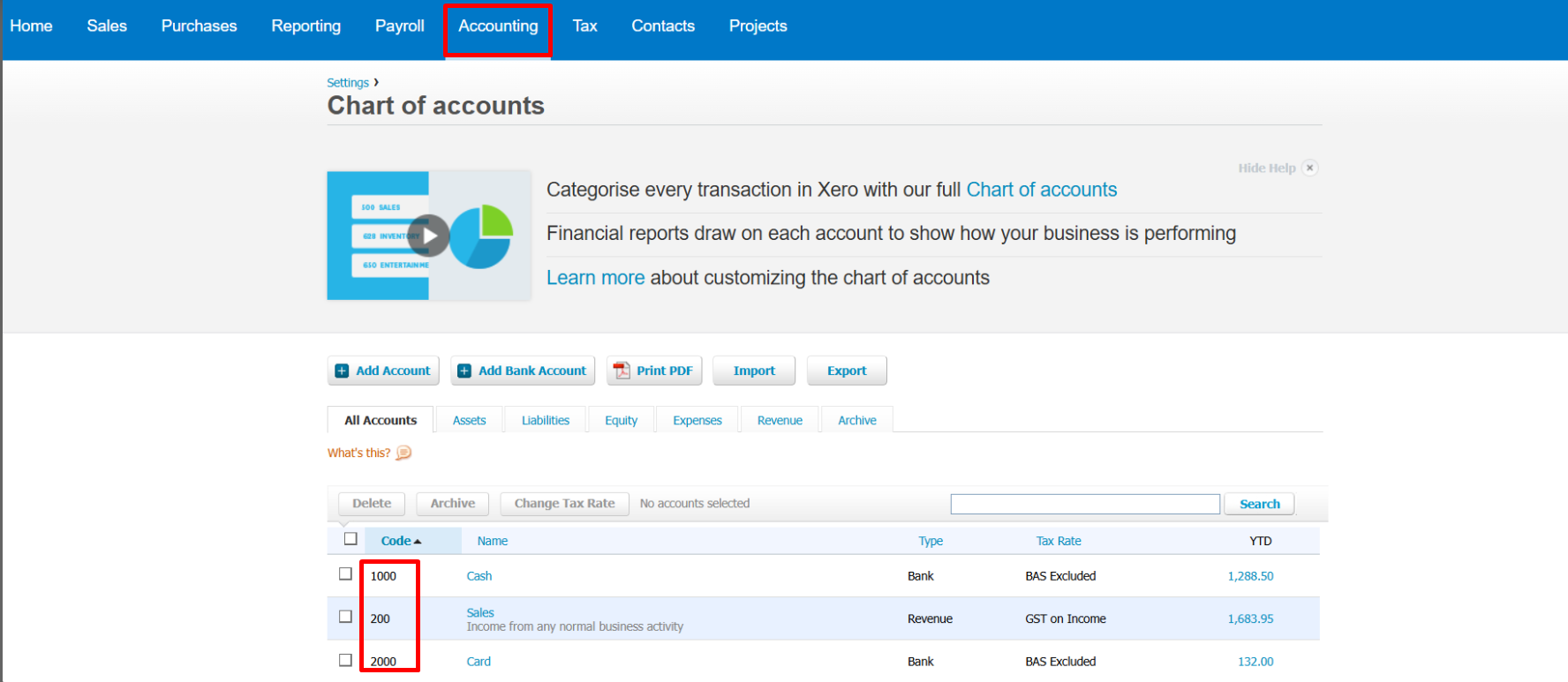Viewport: 1568px width, 682px height.
Task: Click the Export button
Action: [x=846, y=371]
